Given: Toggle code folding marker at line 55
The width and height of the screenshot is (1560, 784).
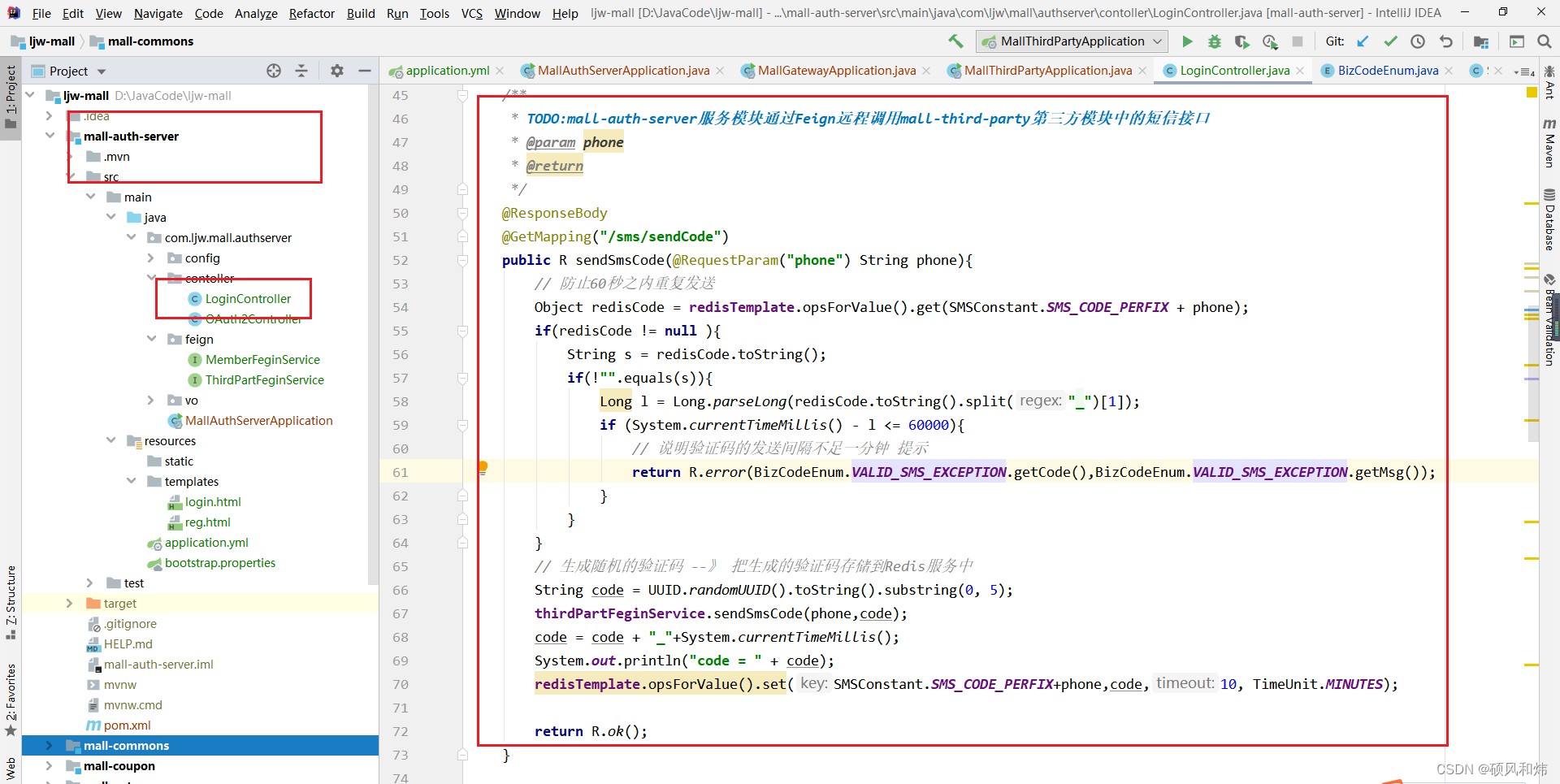Looking at the screenshot, I should click(x=462, y=331).
